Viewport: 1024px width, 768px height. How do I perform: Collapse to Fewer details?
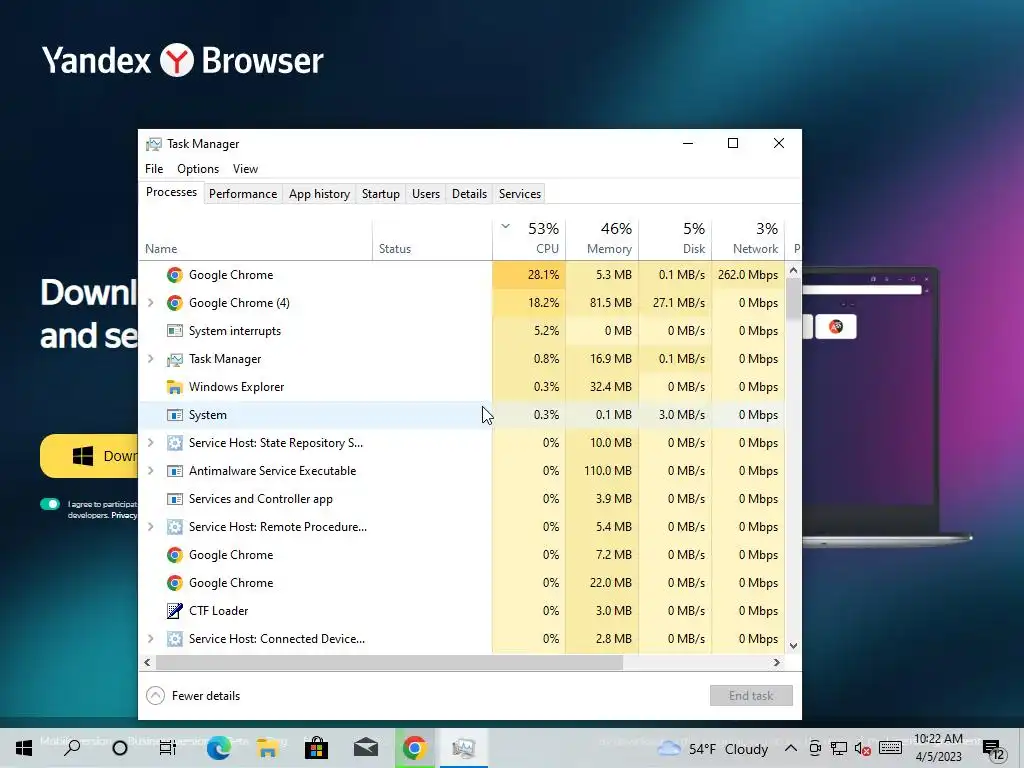click(x=193, y=696)
